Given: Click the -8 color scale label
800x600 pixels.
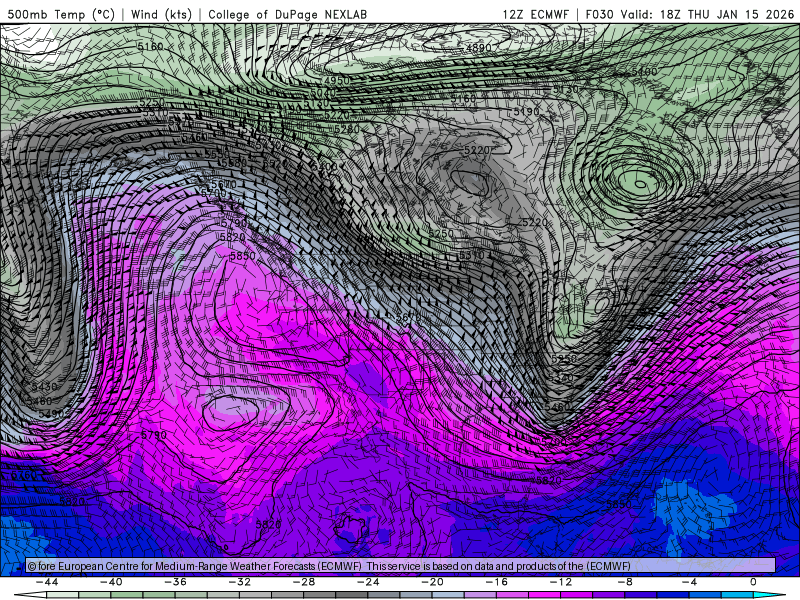Looking at the screenshot, I should [626, 582].
